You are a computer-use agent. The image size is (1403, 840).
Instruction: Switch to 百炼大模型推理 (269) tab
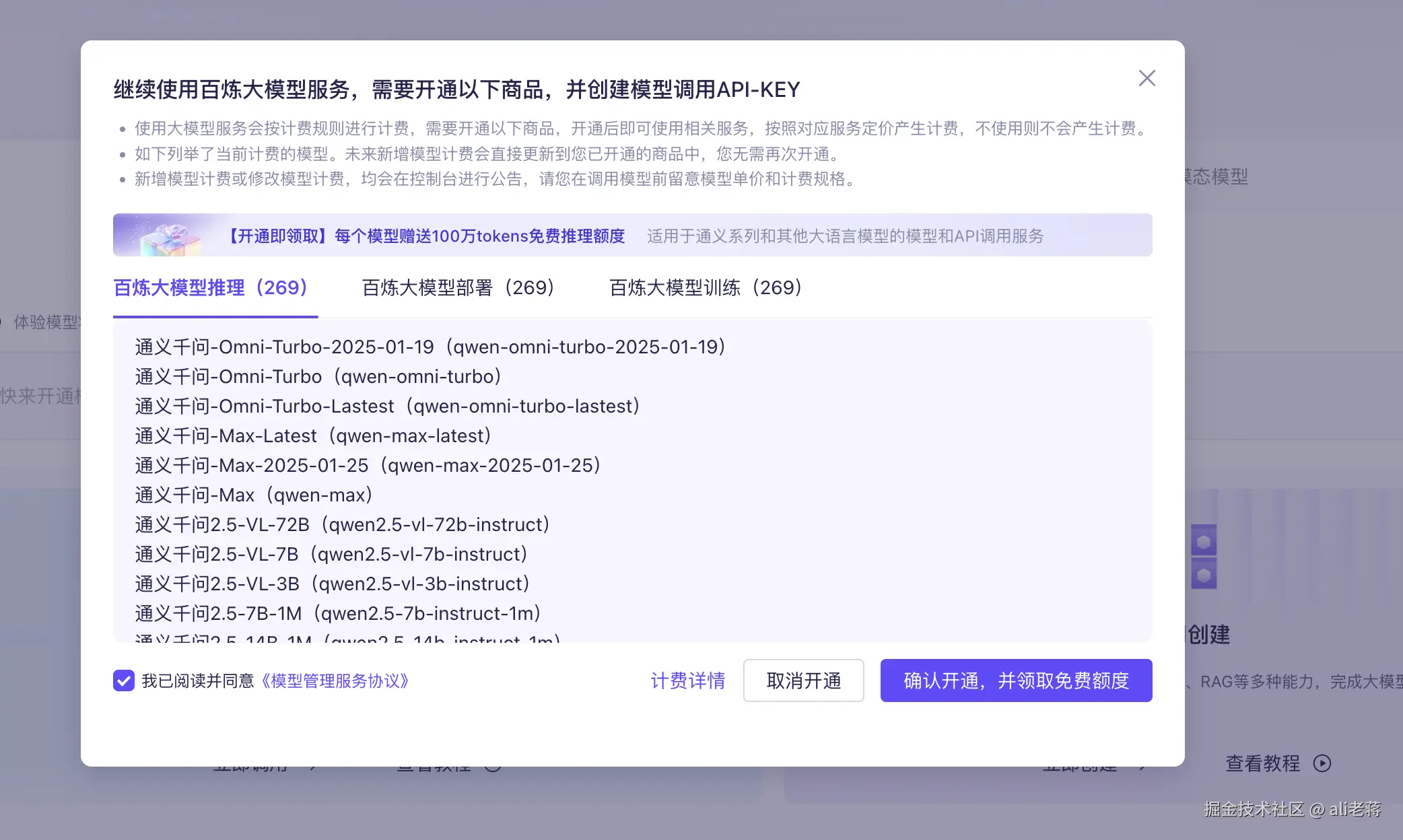pos(211,288)
